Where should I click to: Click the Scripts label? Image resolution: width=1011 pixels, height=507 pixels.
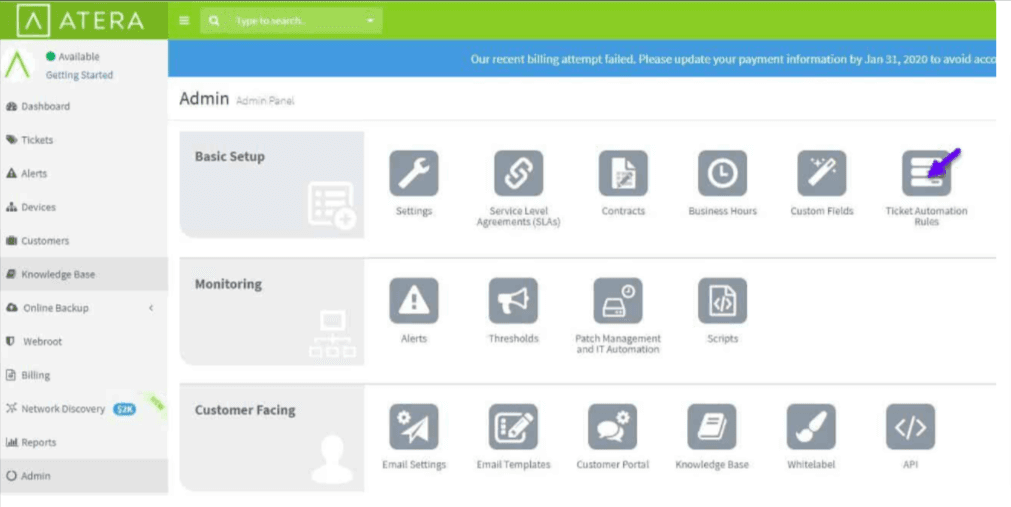722,339
